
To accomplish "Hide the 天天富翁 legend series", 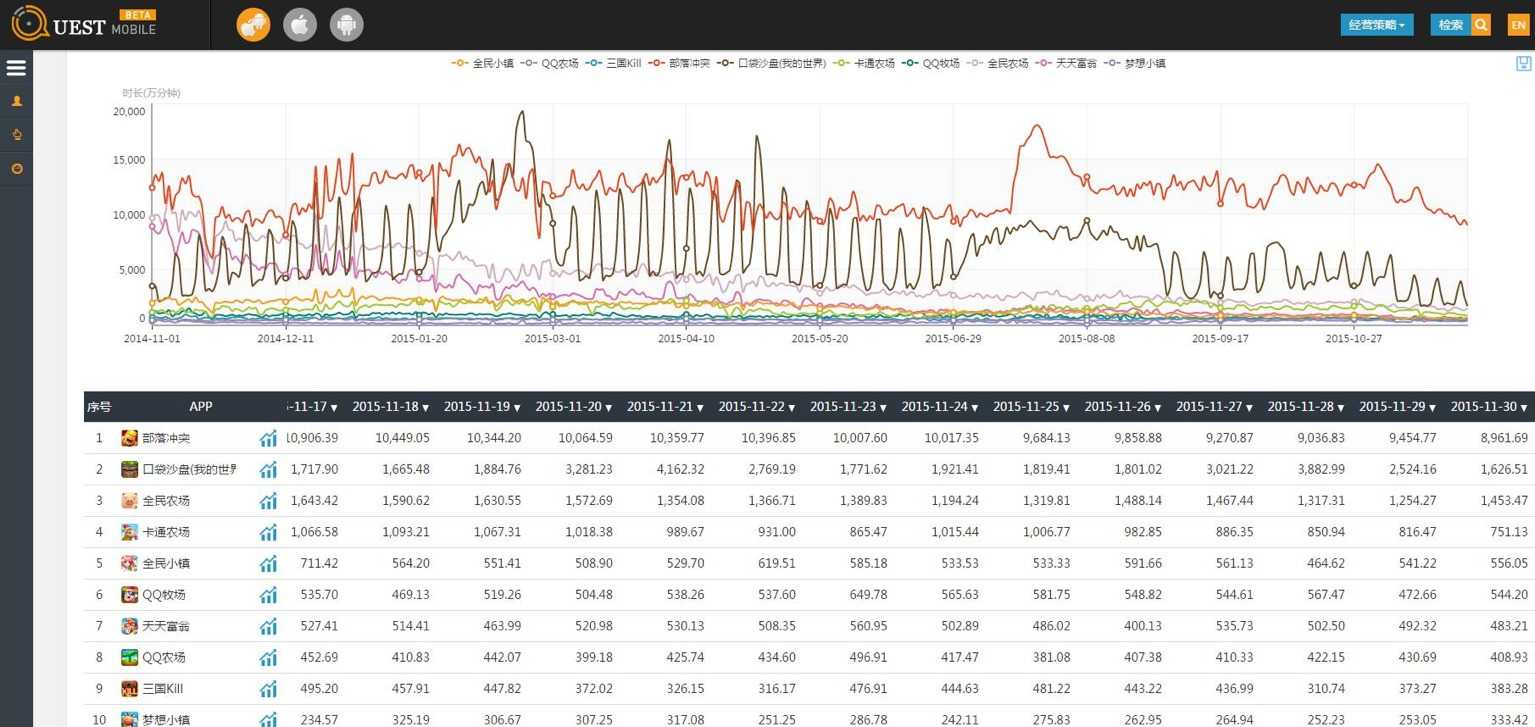I will [1067, 63].
